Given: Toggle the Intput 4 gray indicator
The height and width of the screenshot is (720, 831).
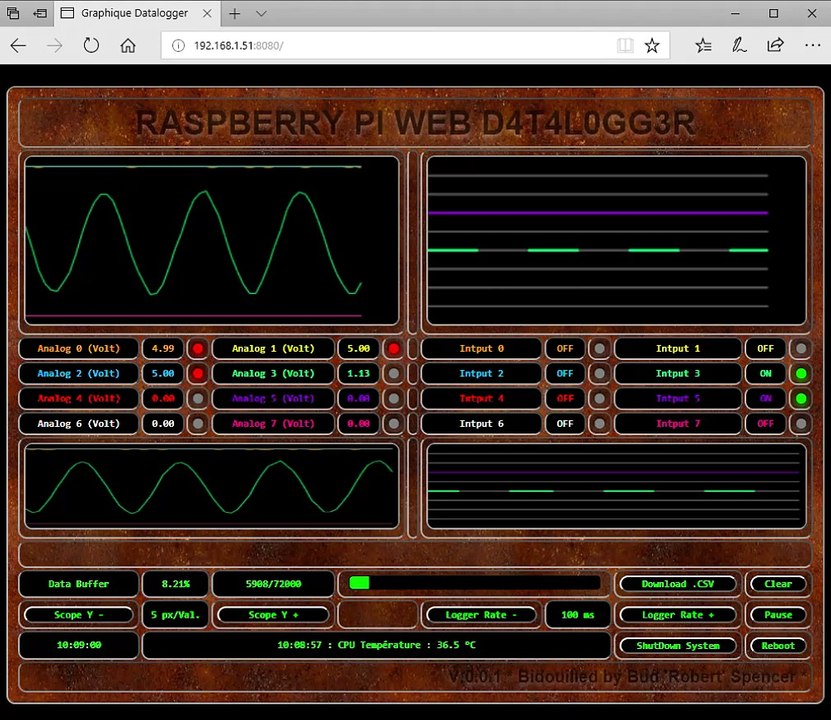Looking at the screenshot, I should 599,398.
